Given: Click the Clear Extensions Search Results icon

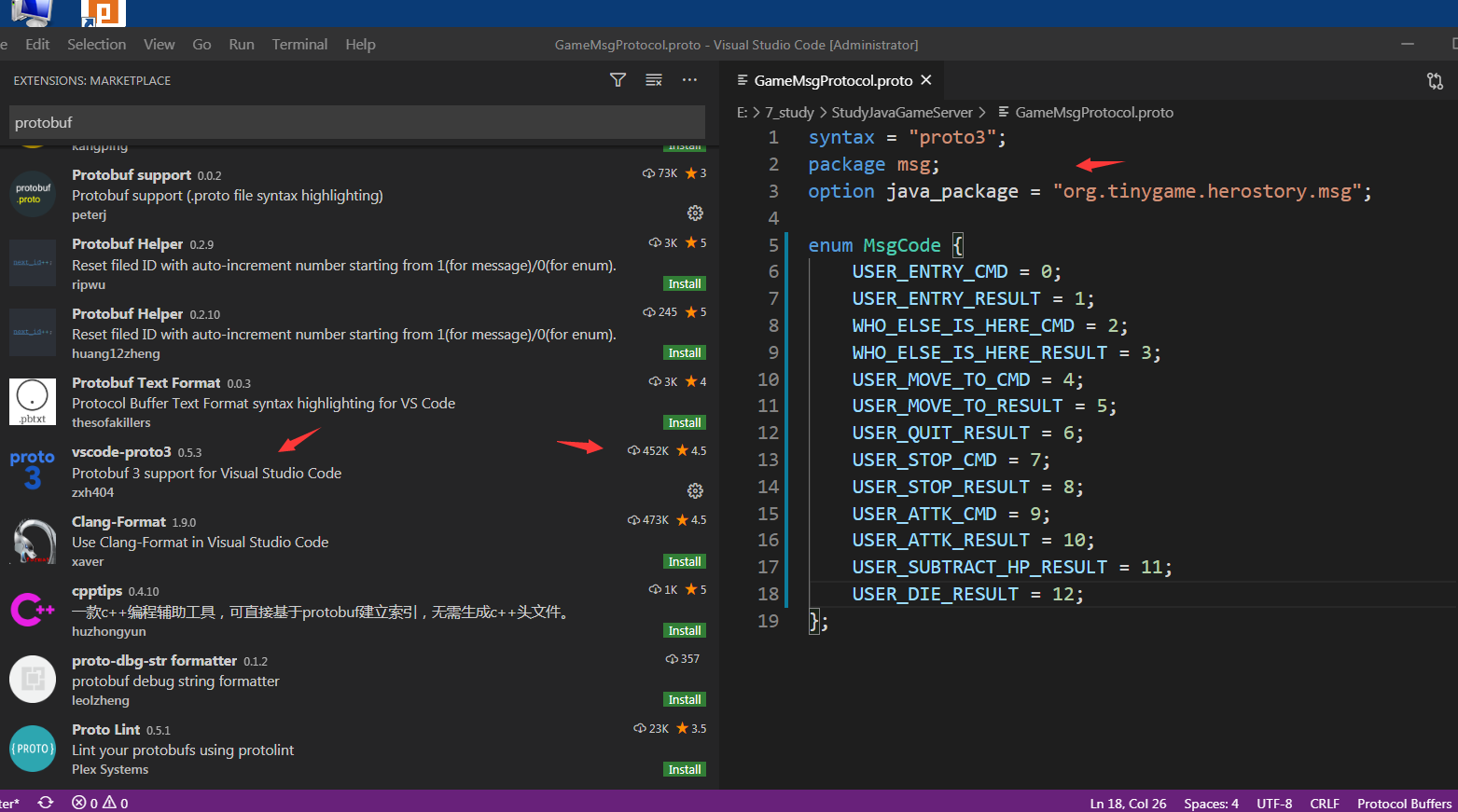Looking at the screenshot, I should point(654,80).
